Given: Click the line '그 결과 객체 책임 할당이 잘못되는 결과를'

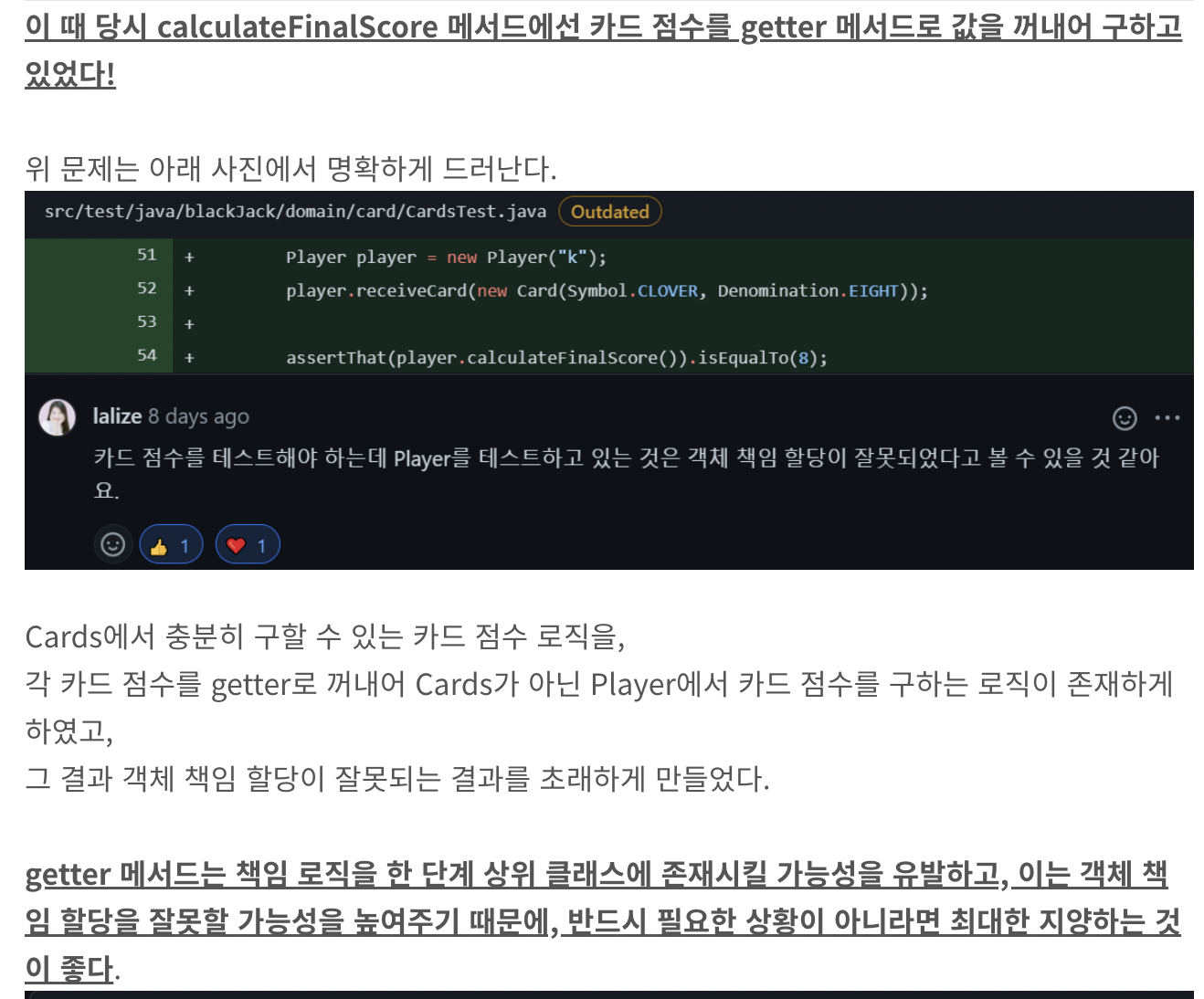Looking at the screenshot, I should tap(397, 779).
